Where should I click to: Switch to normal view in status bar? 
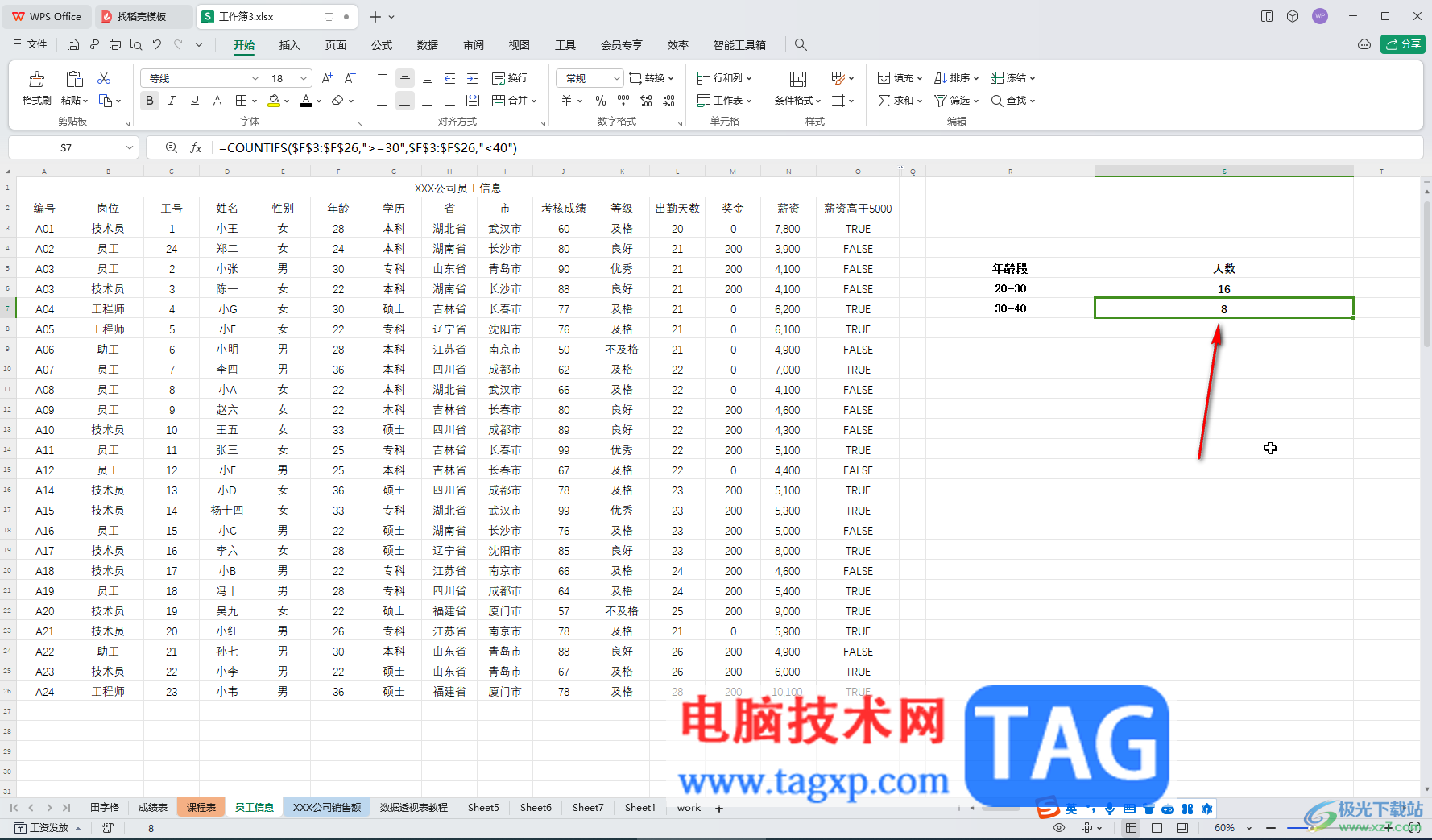coord(1132,828)
